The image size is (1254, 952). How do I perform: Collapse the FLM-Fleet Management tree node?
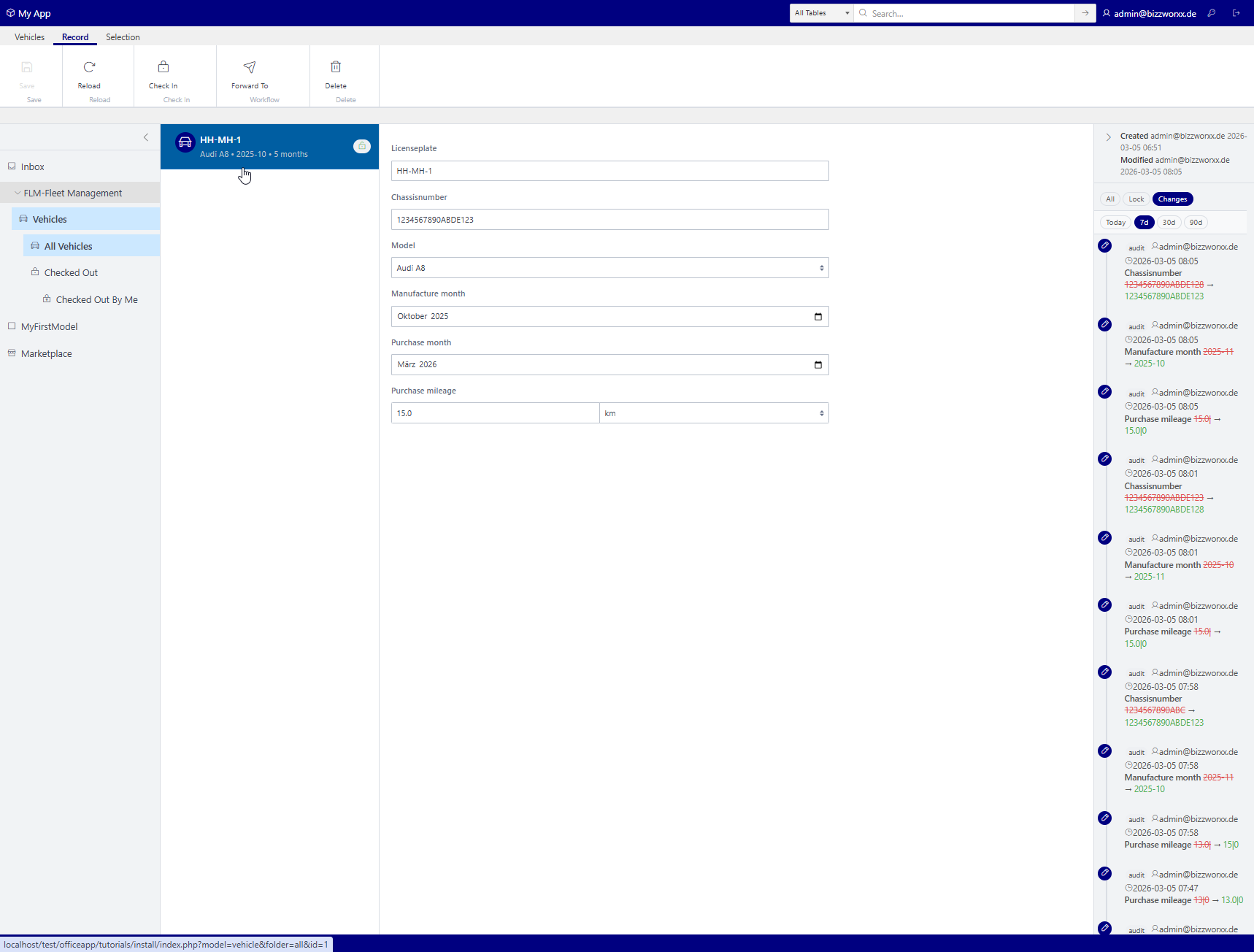[18, 193]
